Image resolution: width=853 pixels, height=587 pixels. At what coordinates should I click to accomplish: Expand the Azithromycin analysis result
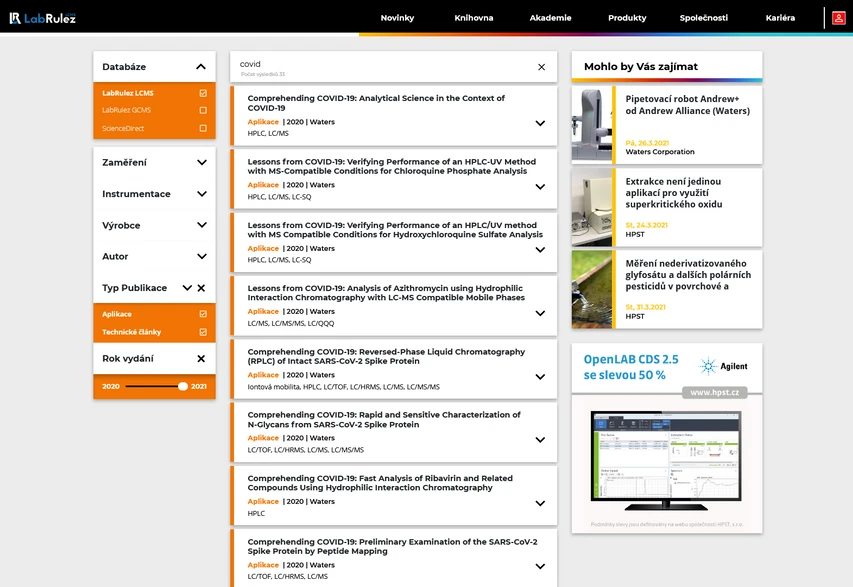(x=540, y=313)
